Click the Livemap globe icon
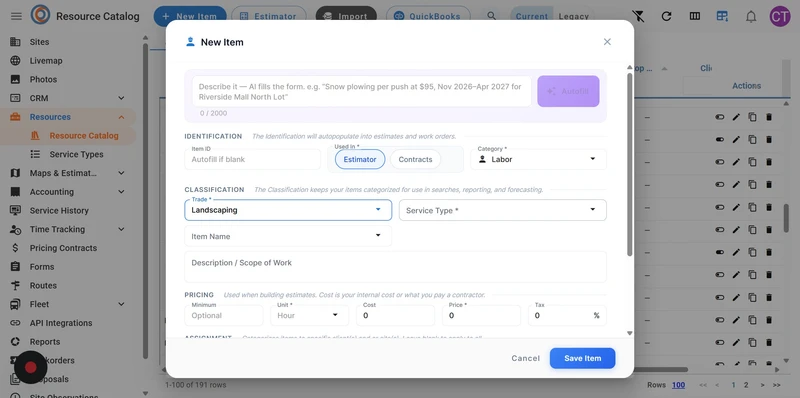This screenshot has height=398, width=800. tap(15, 61)
